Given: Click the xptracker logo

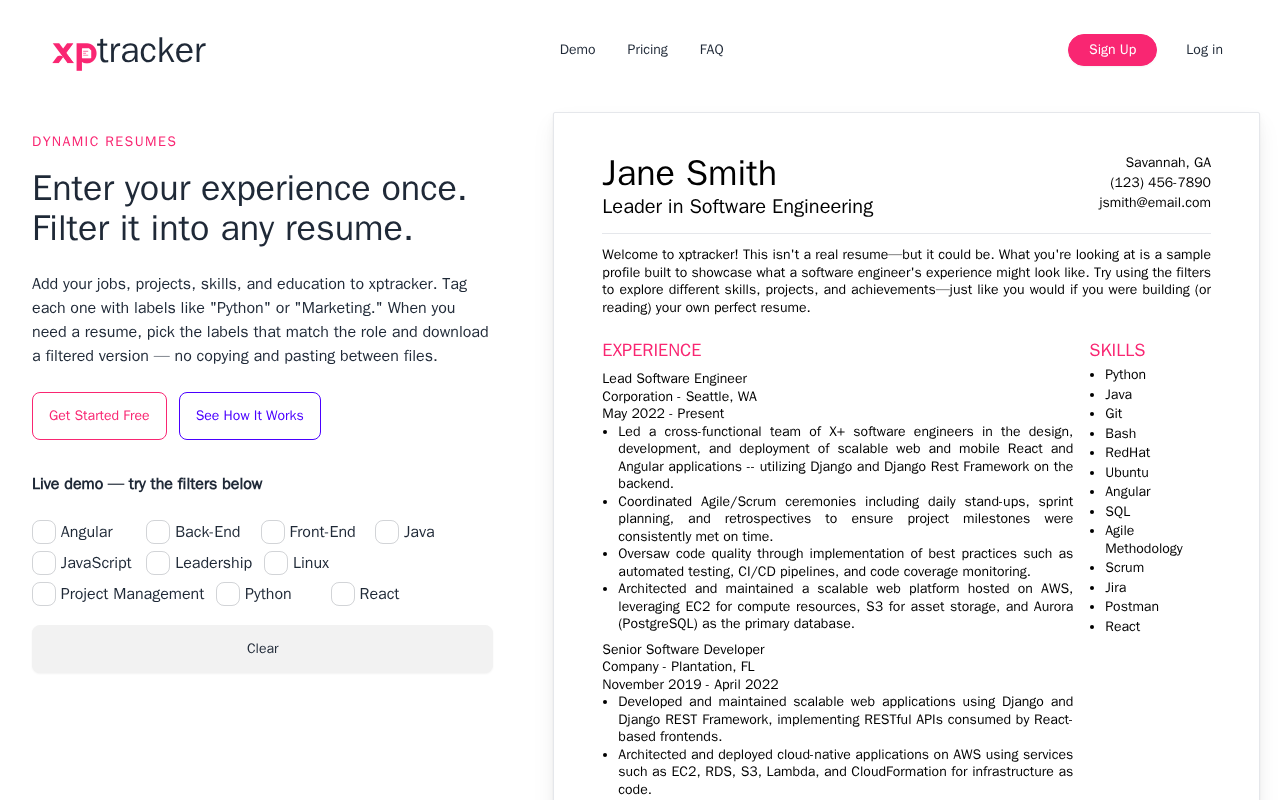Looking at the screenshot, I should point(129,52).
